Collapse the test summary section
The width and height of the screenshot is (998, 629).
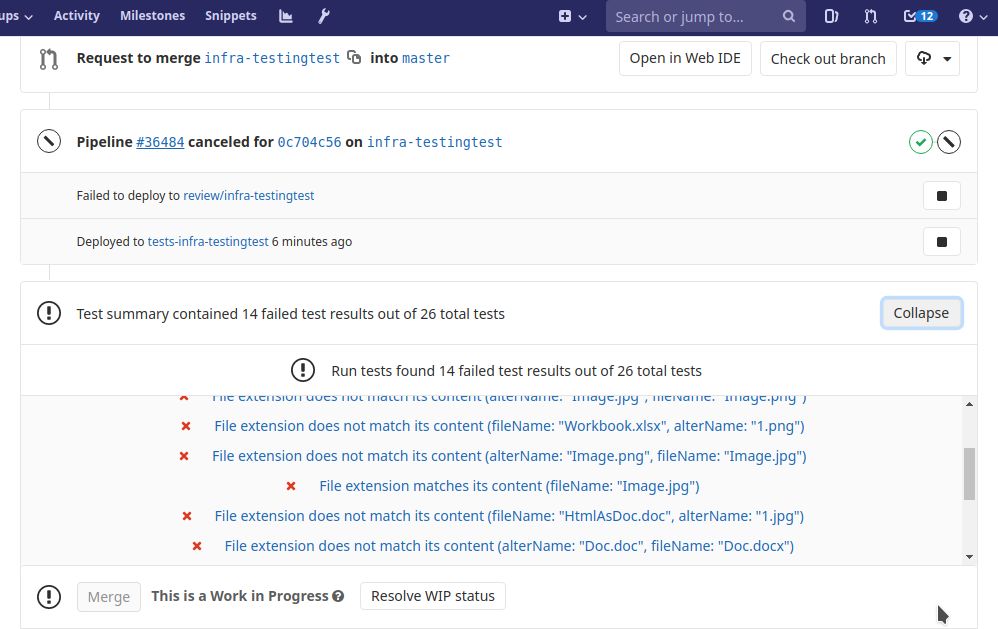[921, 313]
